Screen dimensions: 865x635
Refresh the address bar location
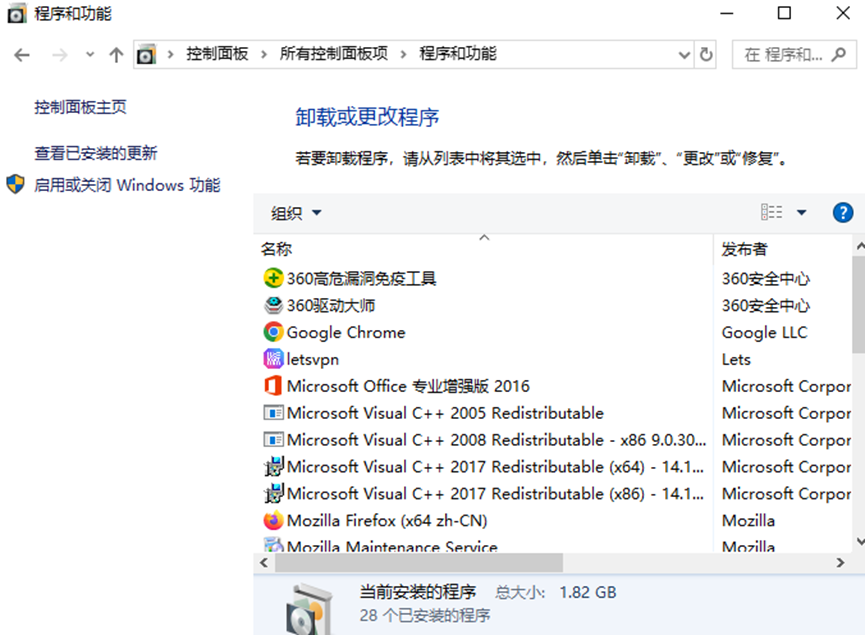(706, 54)
